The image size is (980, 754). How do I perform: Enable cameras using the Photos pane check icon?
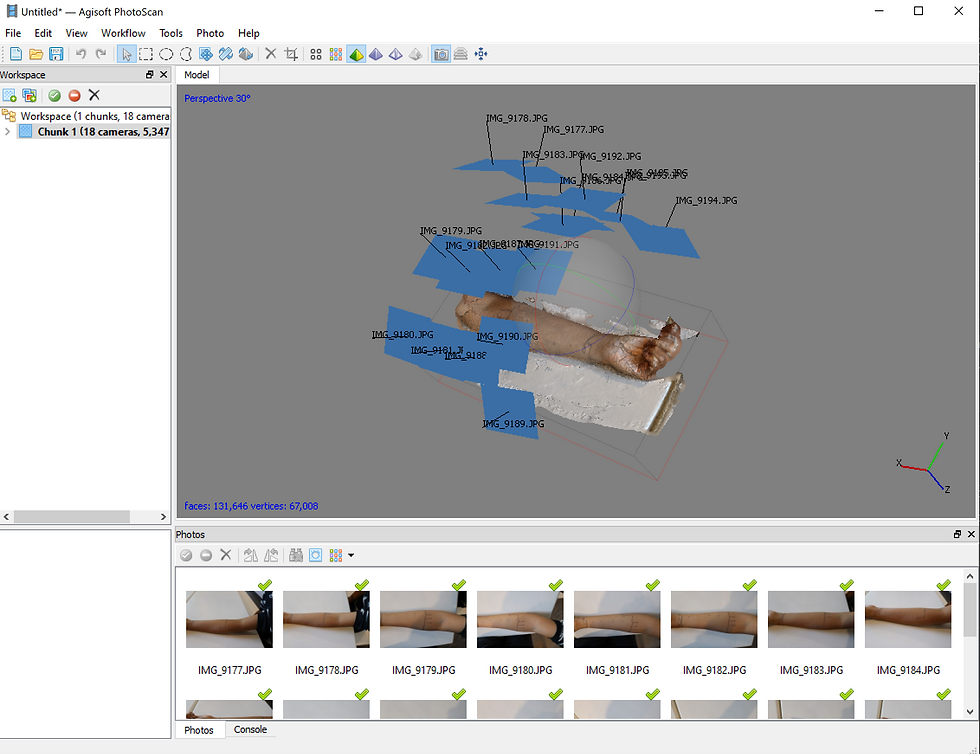[x=186, y=555]
